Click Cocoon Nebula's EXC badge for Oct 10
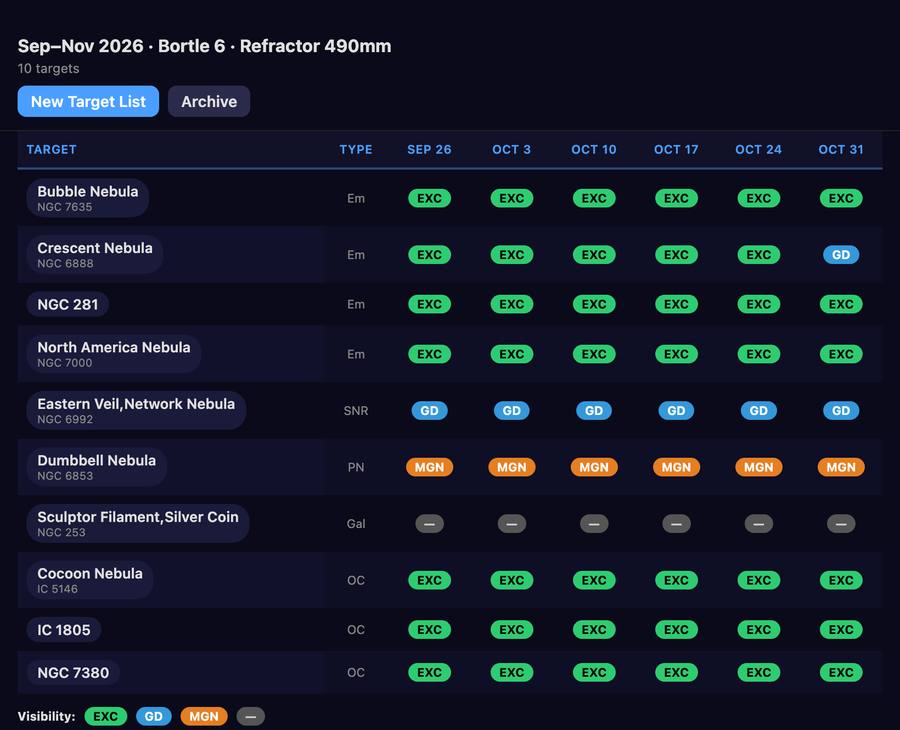This screenshot has height=730, width=900. (x=594, y=580)
